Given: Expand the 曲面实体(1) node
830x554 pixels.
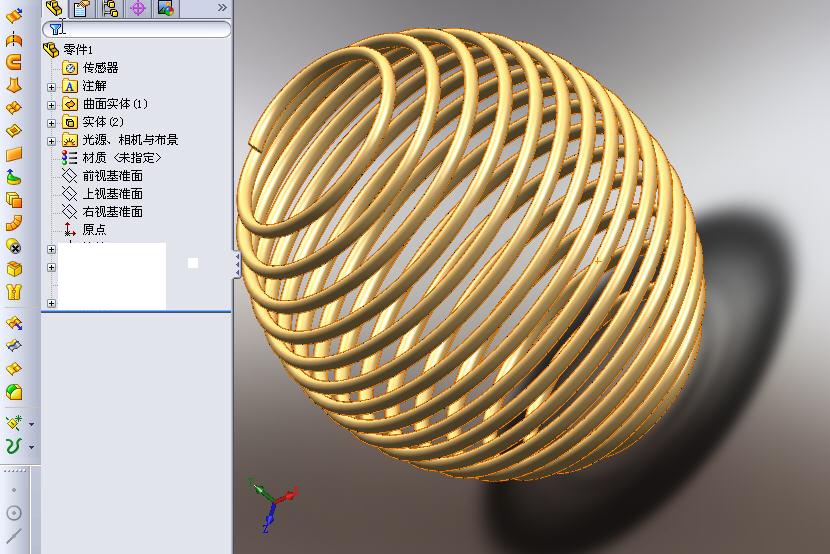Looking at the screenshot, I should click(51, 105).
